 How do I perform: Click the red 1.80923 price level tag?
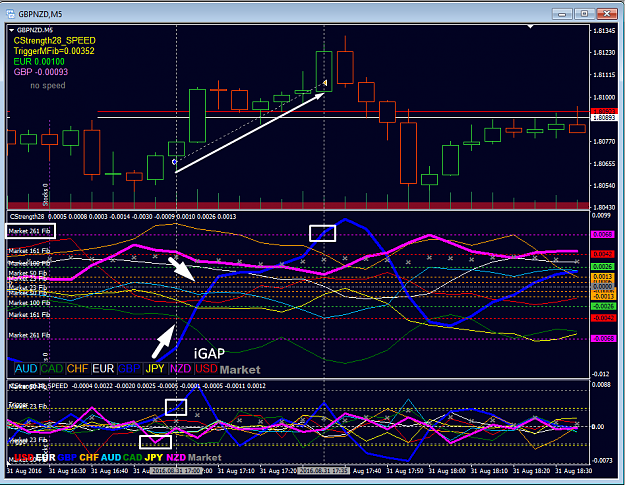coord(603,111)
